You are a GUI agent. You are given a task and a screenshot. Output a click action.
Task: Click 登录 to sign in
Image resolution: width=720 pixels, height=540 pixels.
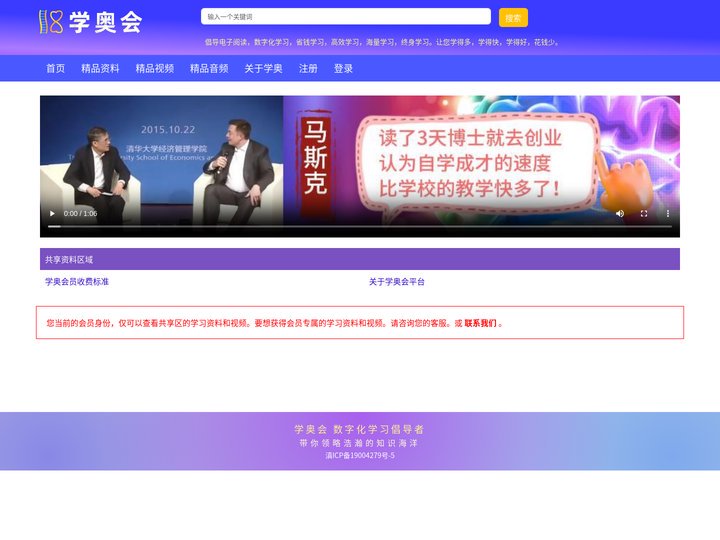pyautogui.click(x=343, y=68)
